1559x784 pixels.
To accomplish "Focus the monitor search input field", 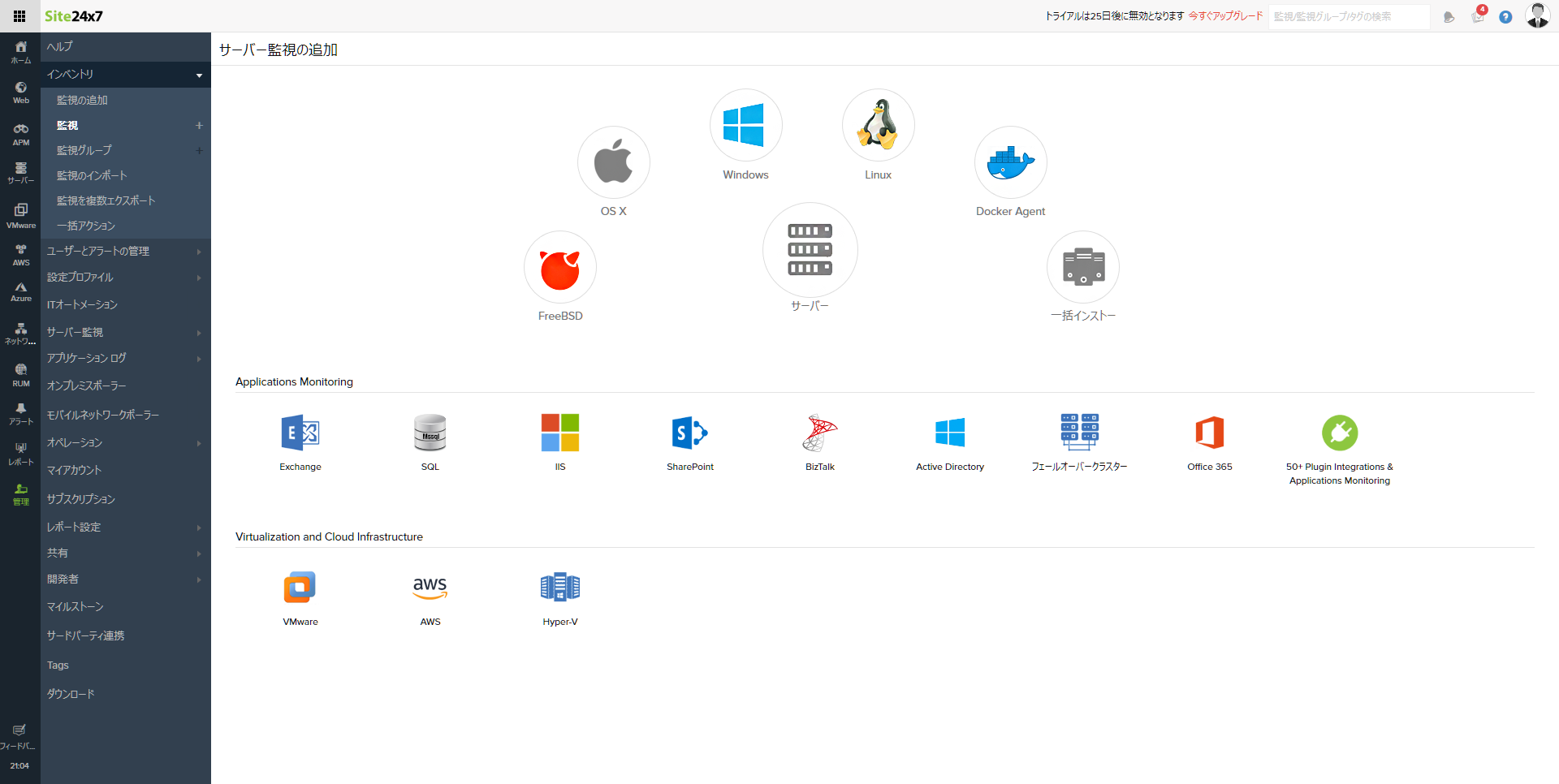I will tap(1350, 16).
